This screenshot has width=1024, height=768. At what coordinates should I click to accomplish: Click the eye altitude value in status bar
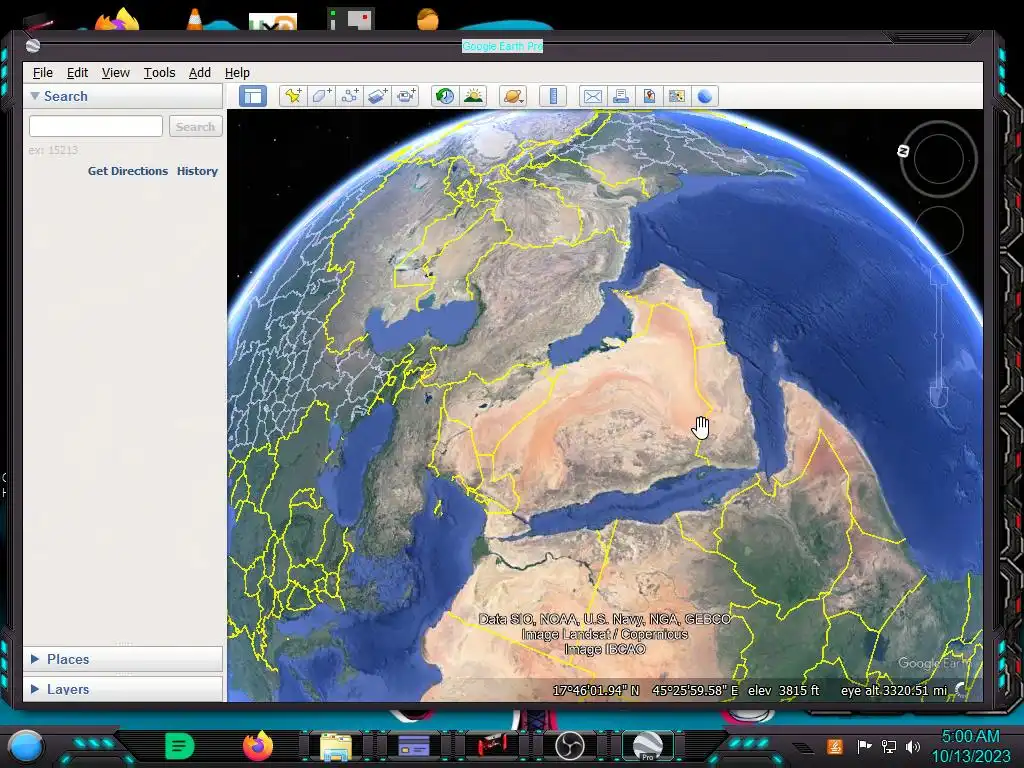click(x=894, y=690)
